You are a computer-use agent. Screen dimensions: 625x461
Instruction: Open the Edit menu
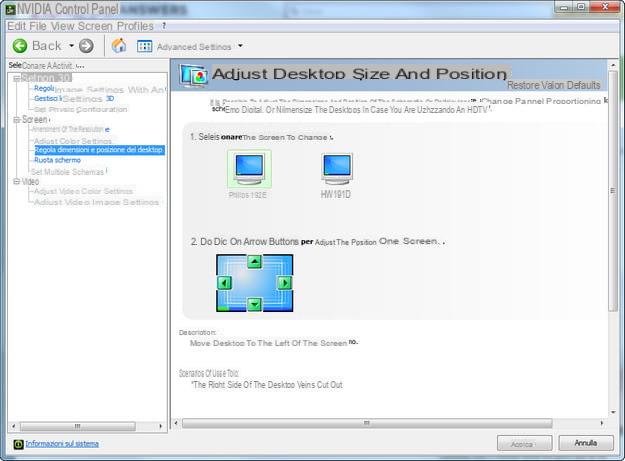click(x=16, y=26)
